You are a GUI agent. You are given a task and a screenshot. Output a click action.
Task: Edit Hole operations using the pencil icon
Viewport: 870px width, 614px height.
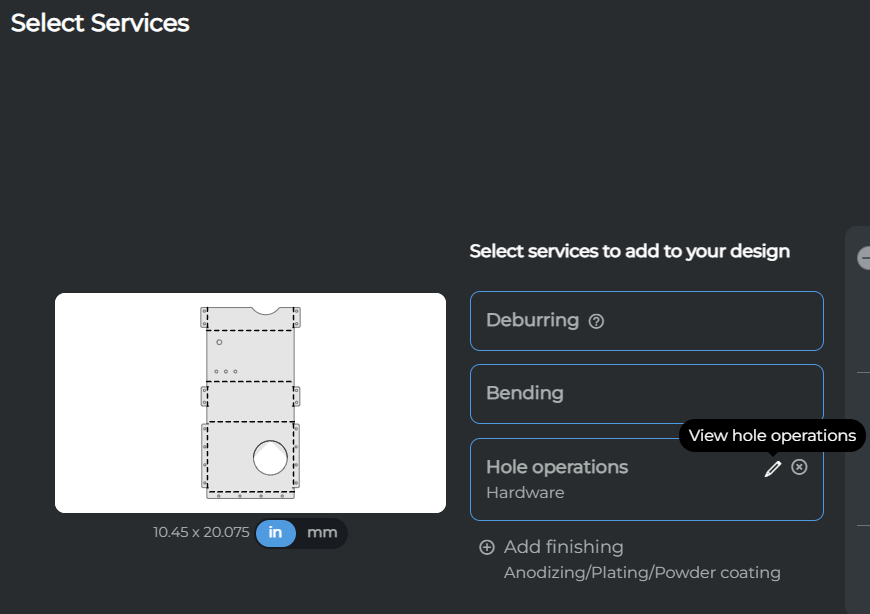pyautogui.click(x=772, y=467)
